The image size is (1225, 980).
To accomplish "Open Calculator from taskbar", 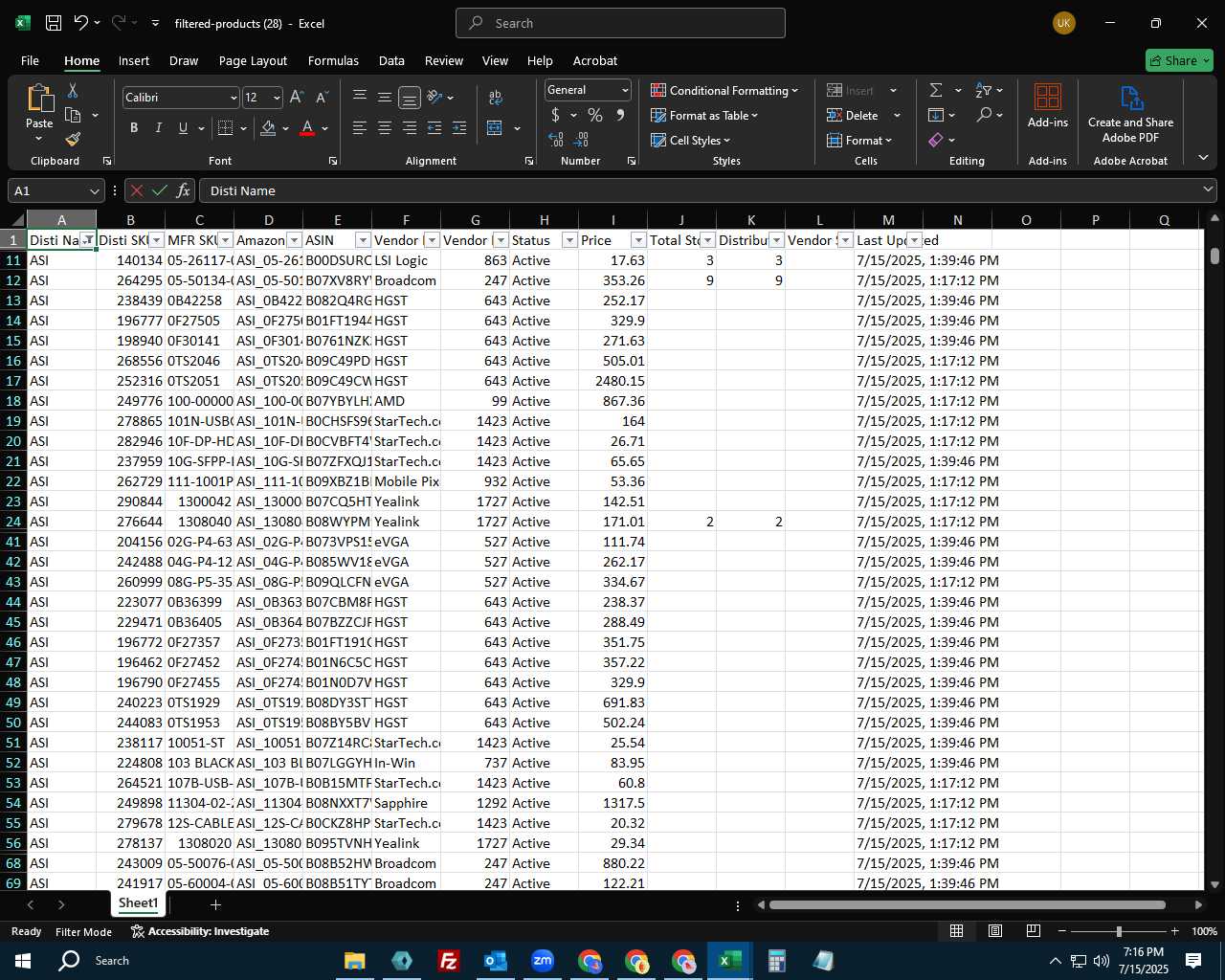I will click(776, 961).
